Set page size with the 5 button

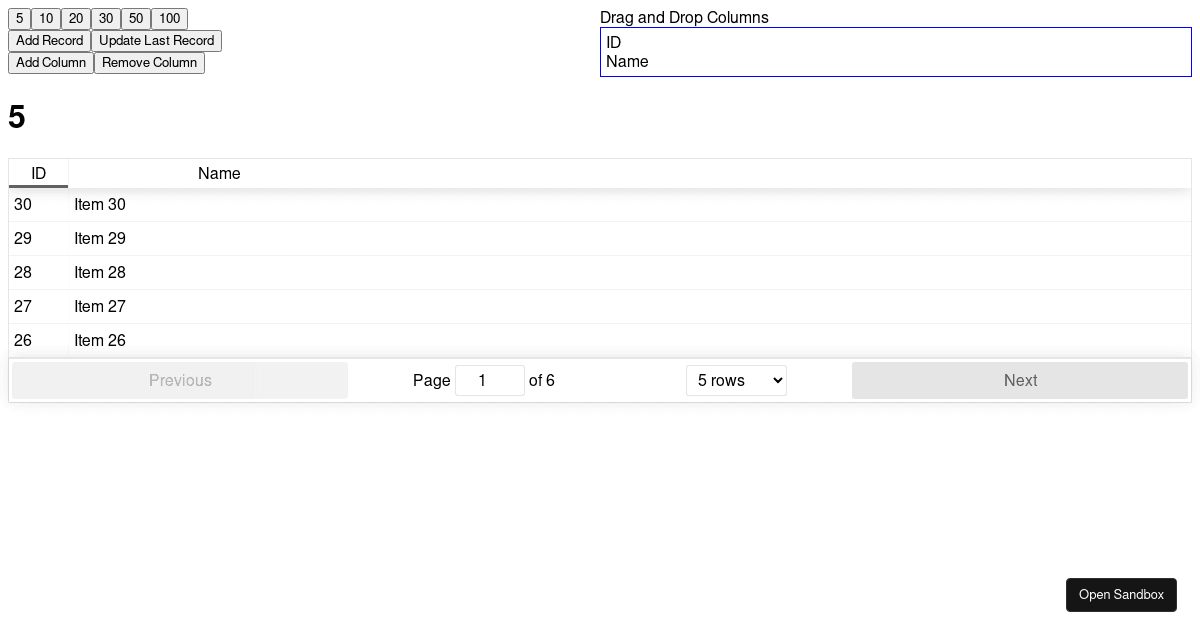(x=19, y=19)
